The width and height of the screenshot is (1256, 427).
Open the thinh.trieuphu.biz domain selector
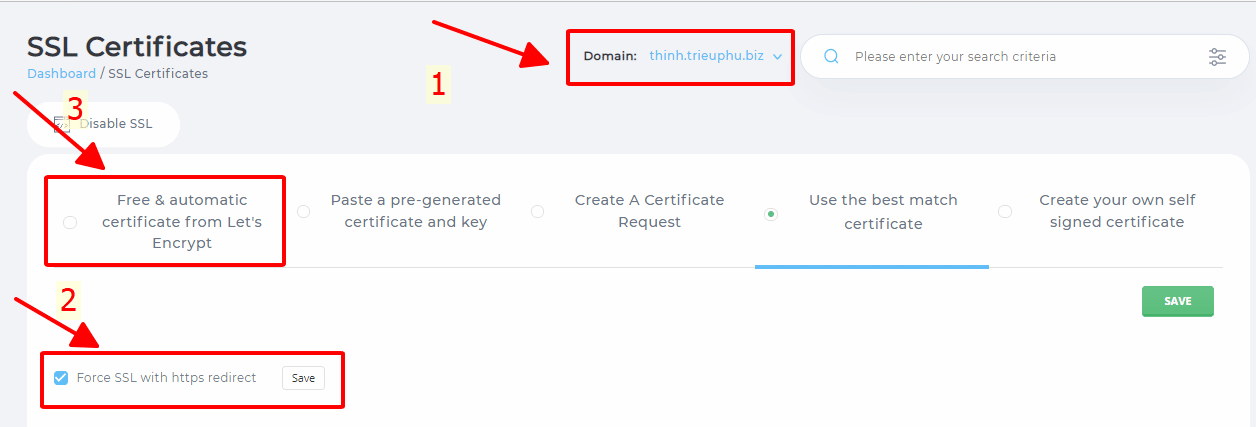(x=706, y=56)
